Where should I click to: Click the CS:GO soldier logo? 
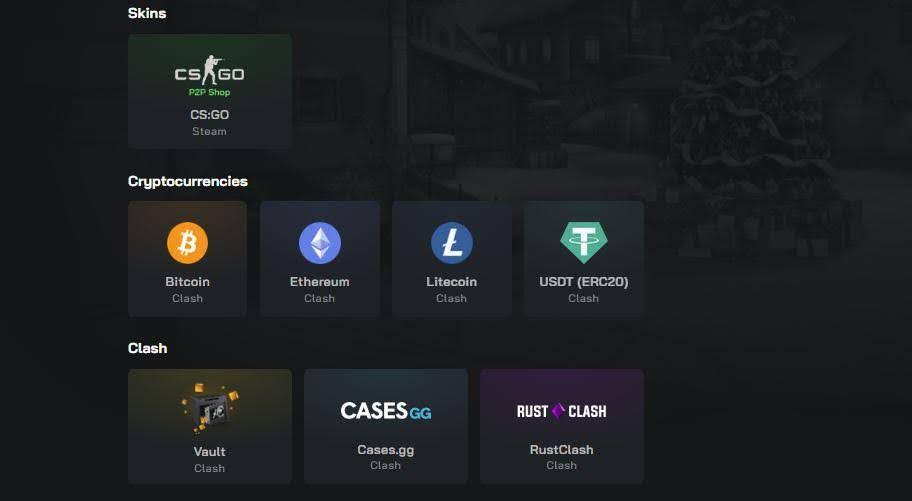coord(209,70)
